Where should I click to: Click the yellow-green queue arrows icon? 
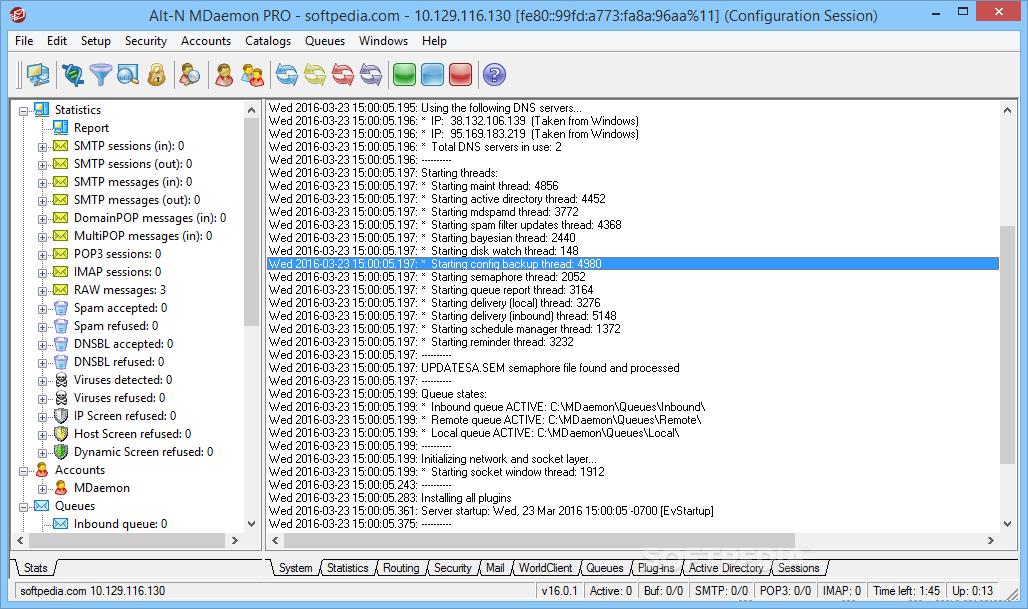coord(315,75)
